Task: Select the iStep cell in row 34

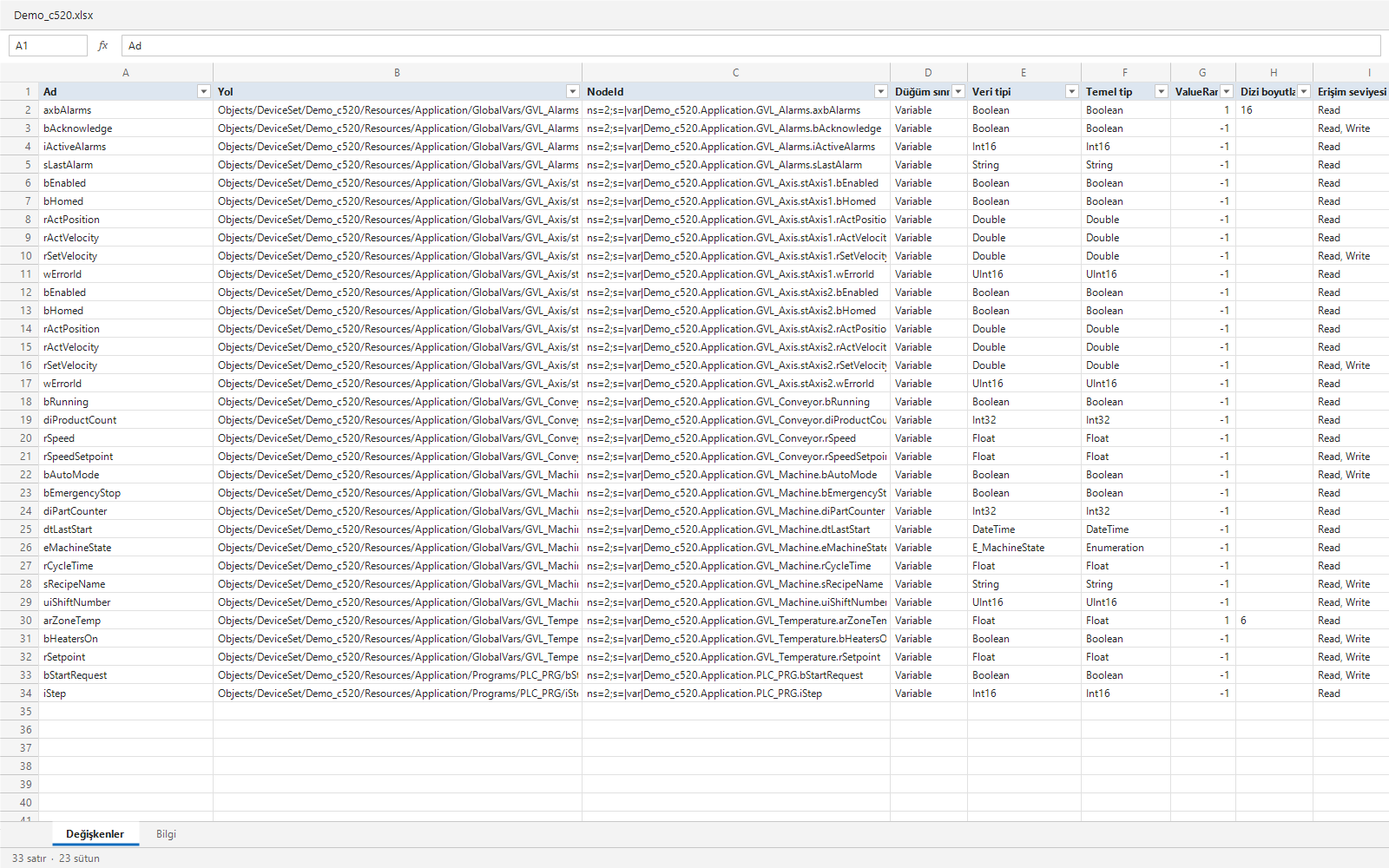Action: click(x=126, y=694)
